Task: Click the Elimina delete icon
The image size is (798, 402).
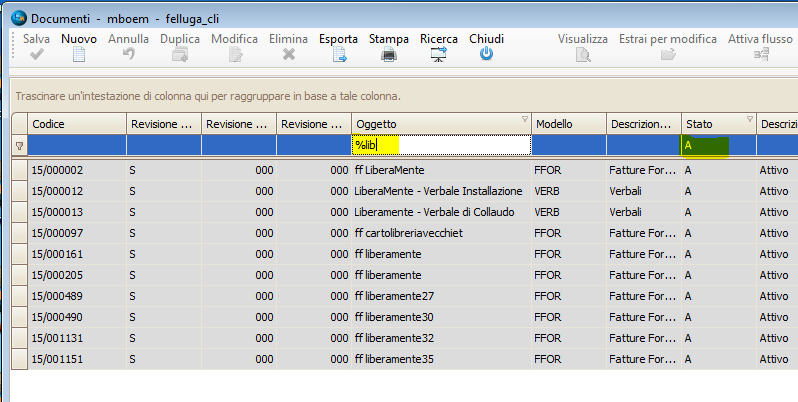Action: 289,55
